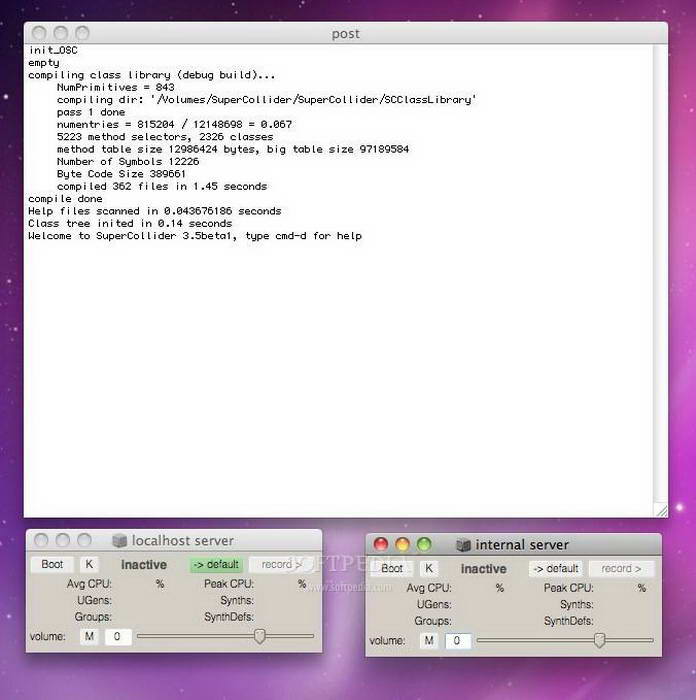The width and height of the screenshot is (696, 700).
Task: Start recording on internal server
Action: (621, 569)
